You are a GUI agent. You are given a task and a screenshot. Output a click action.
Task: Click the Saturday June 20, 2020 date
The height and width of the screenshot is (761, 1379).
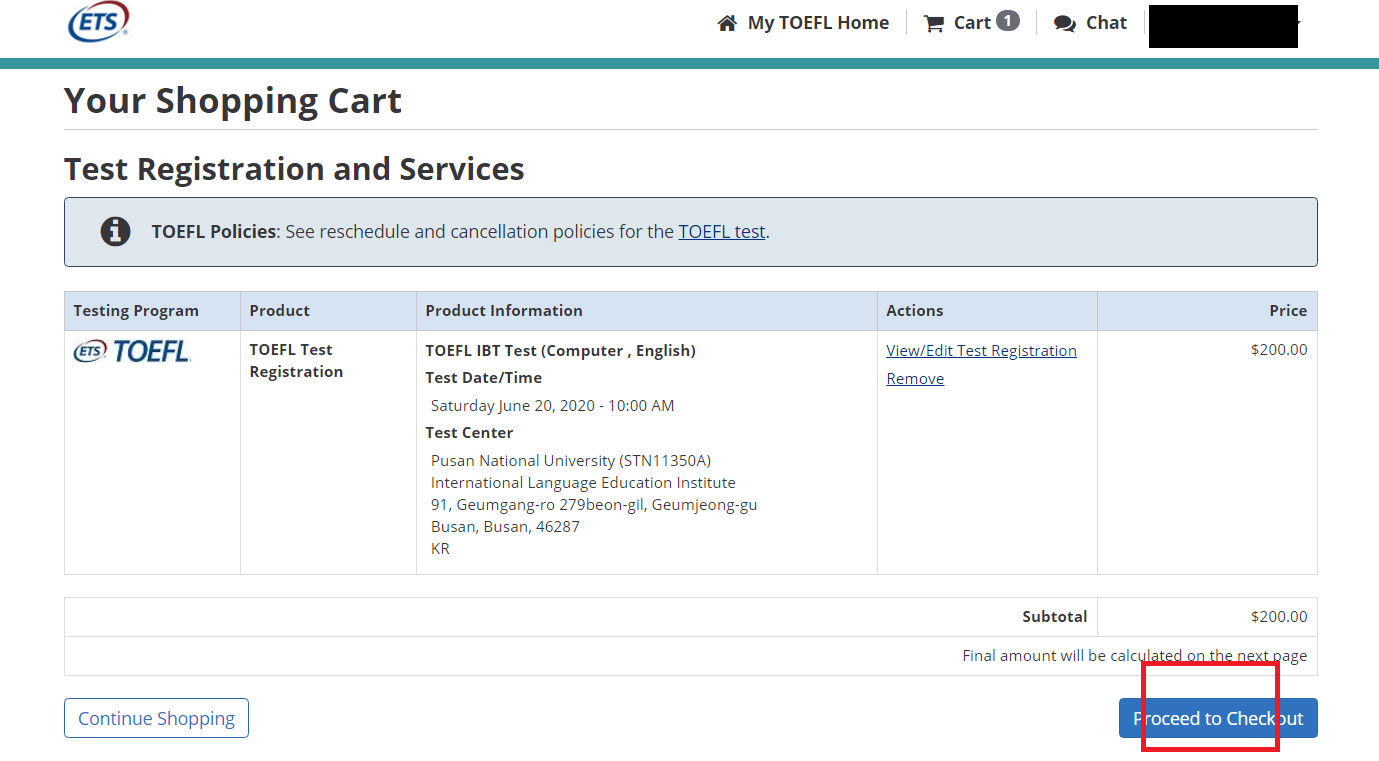[x=553, y=405]
